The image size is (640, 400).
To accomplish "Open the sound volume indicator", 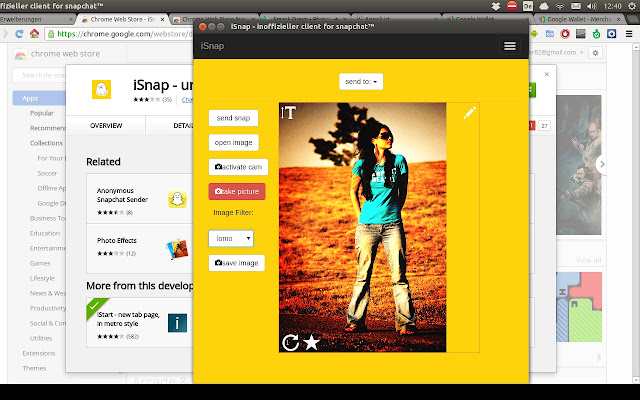I will (591, 6).
